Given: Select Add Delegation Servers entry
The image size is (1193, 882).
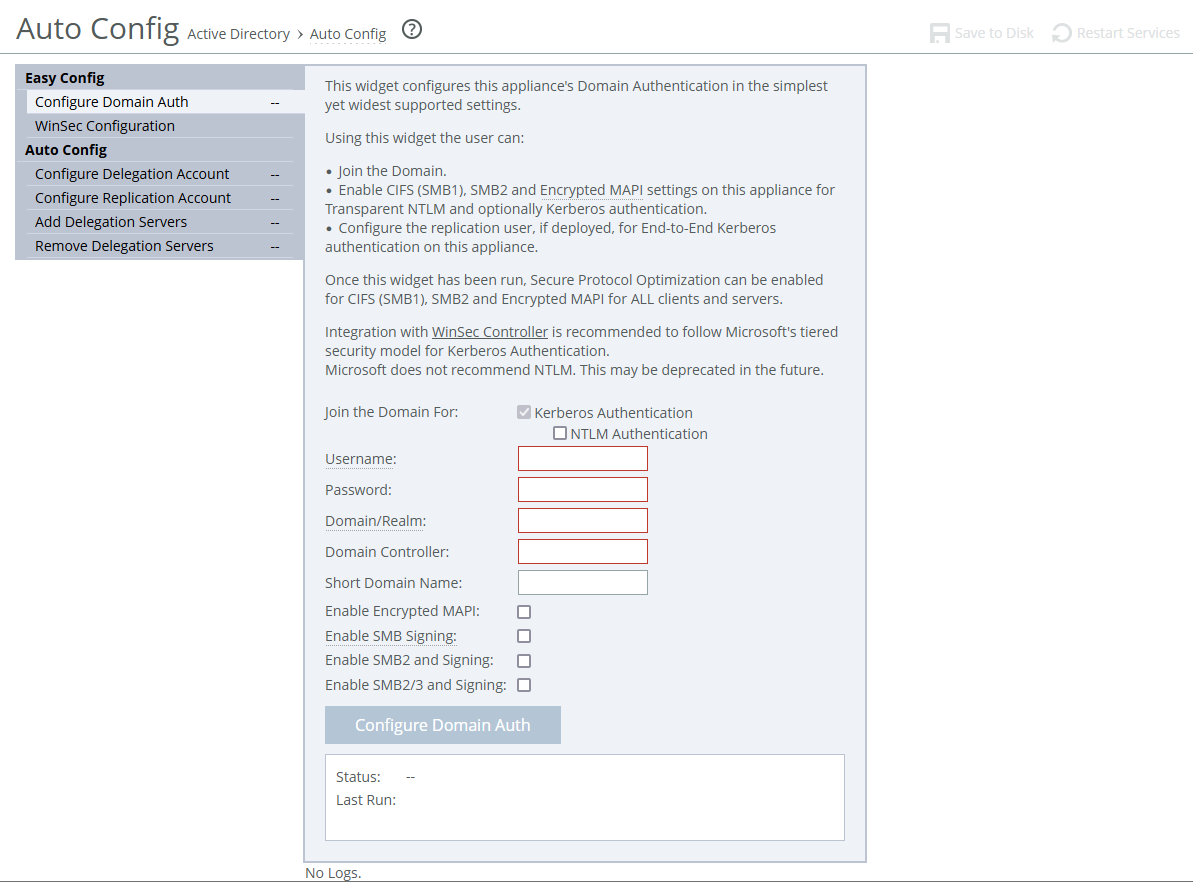Looking at the screenshot, I should coord(111,222).
